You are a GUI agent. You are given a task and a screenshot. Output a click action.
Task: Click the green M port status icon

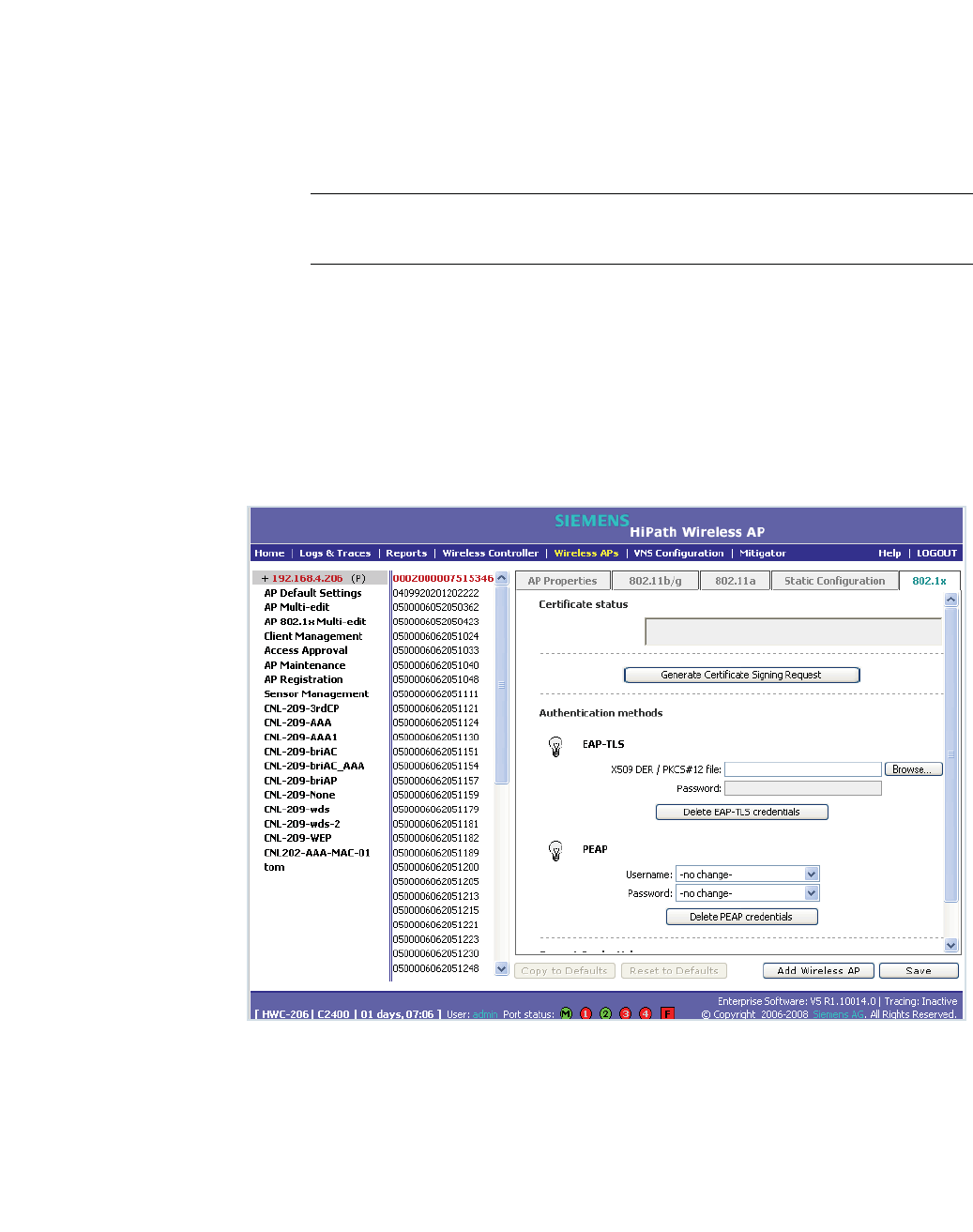pos(566,1013)
